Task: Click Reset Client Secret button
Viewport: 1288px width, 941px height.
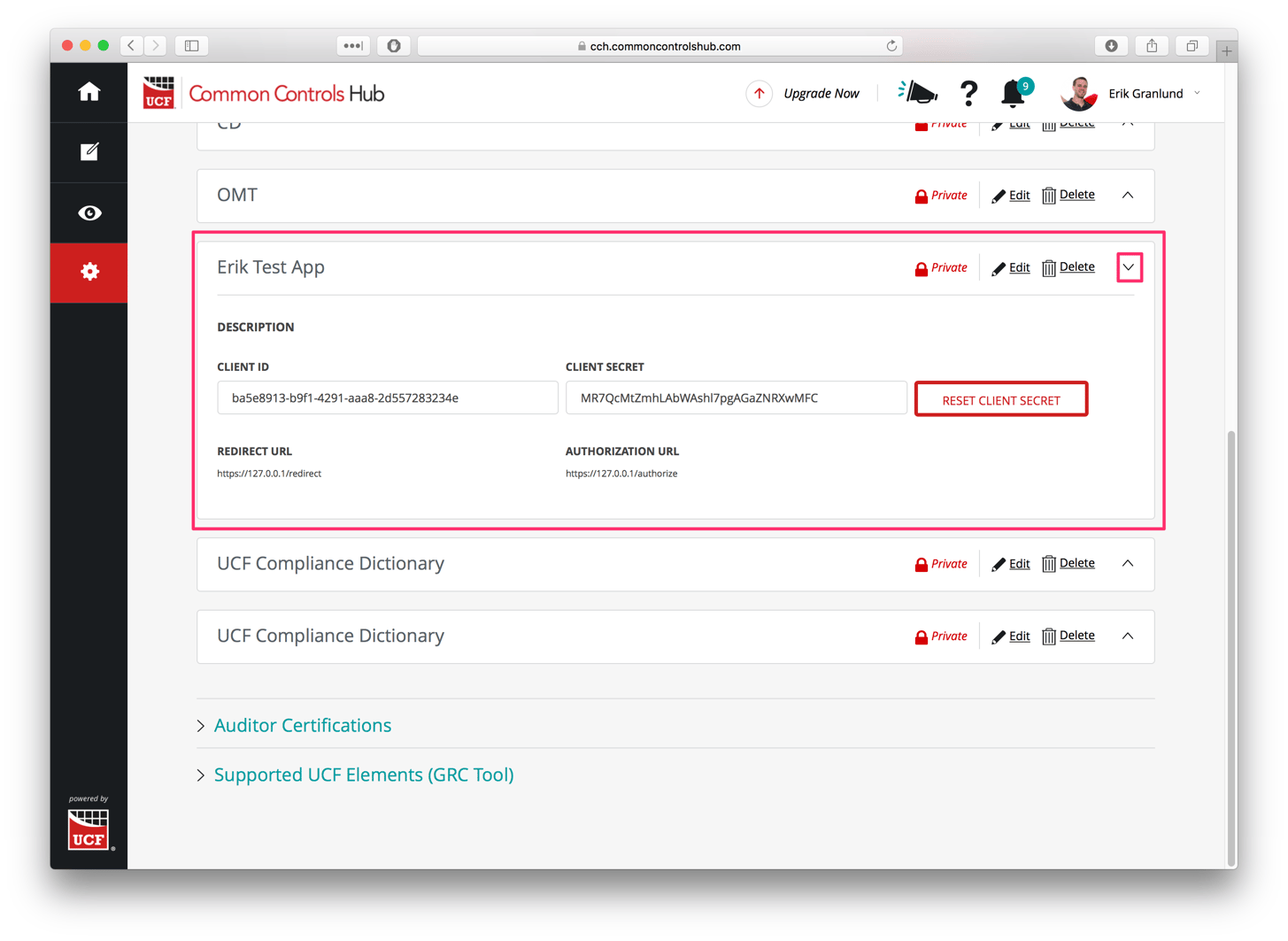Action: click(x=1001, y=399)
